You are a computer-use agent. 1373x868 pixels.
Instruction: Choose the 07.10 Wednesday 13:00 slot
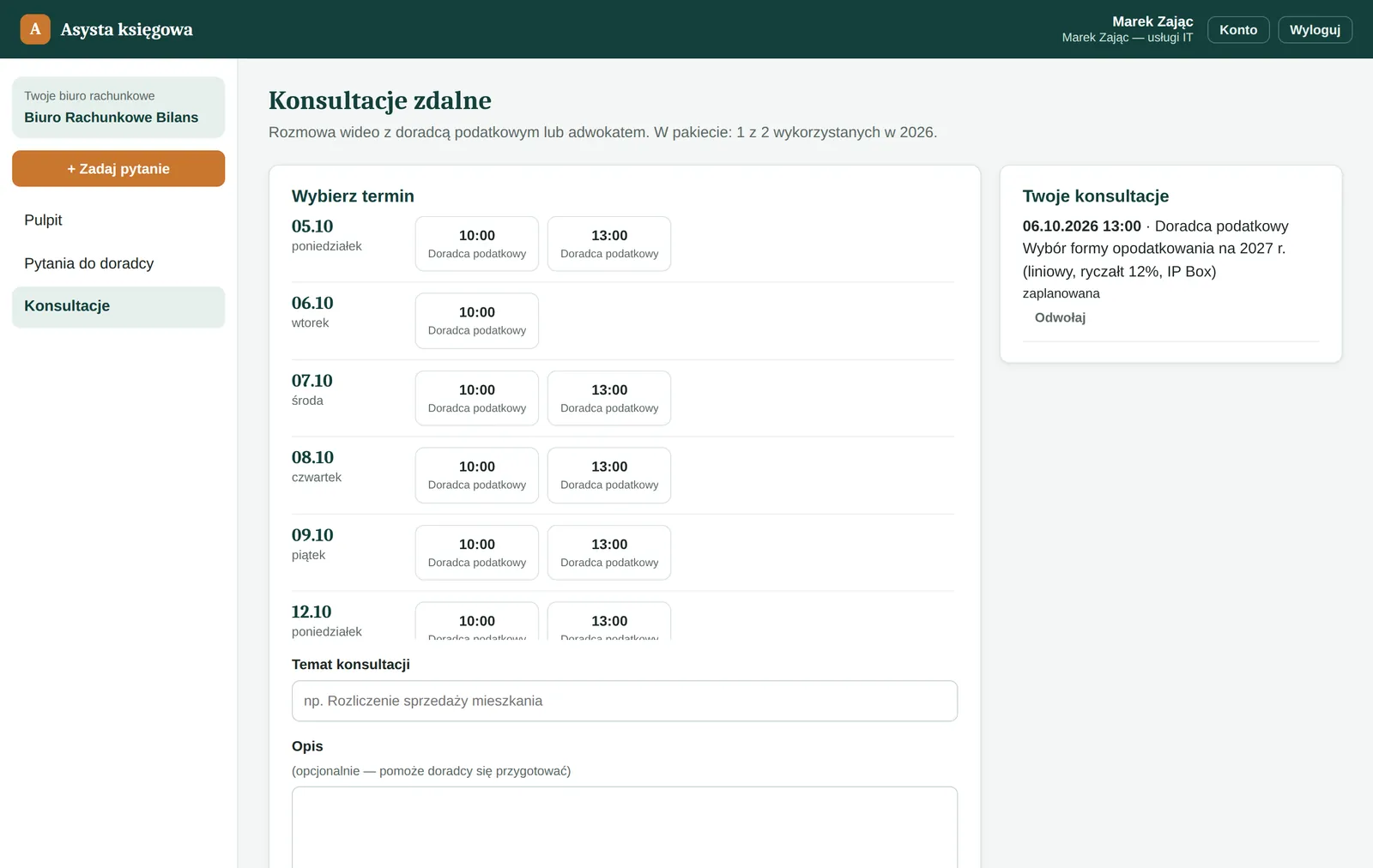(x=609, y=398)
